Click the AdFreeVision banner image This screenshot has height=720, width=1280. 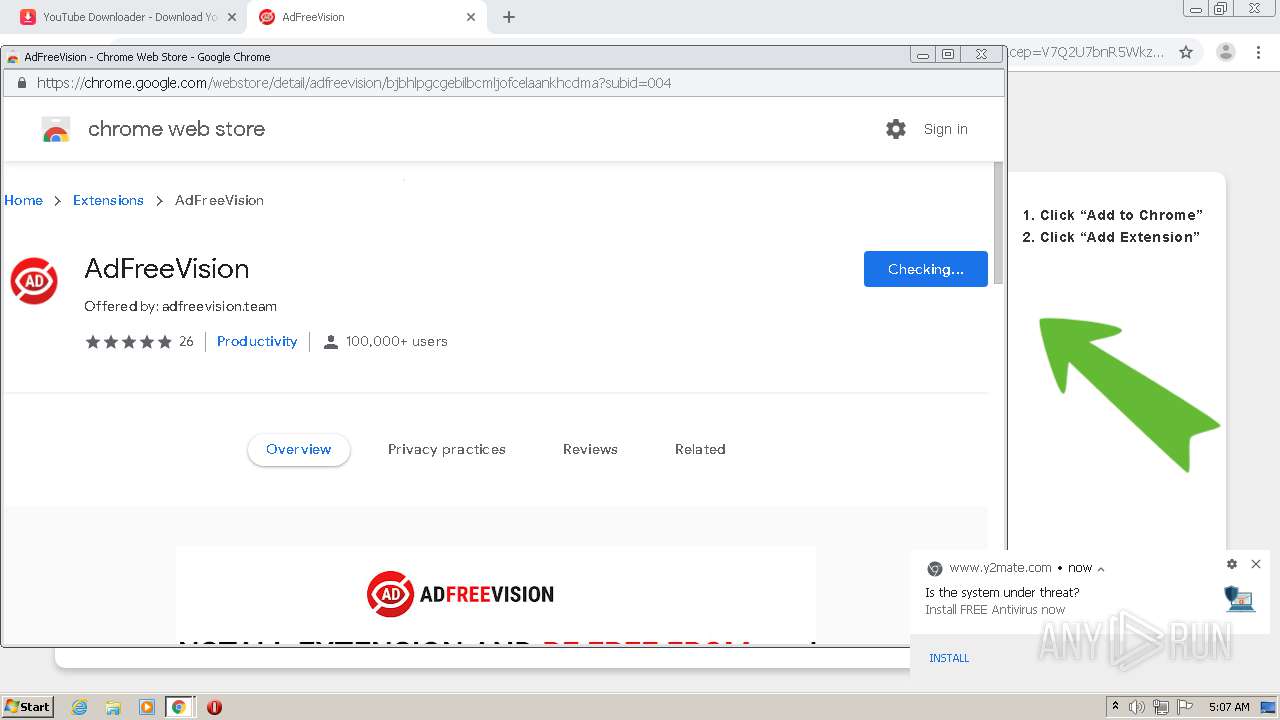coord(496,595)
